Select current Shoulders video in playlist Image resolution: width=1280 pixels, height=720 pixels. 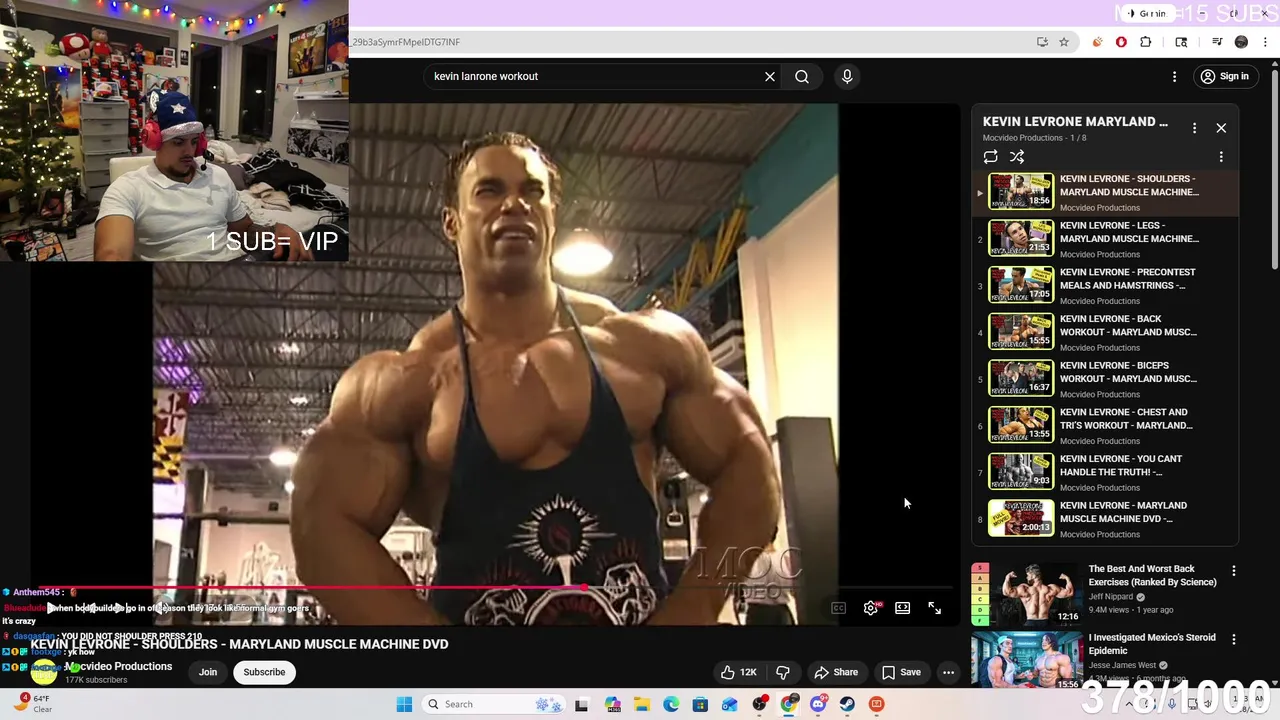tap(1106, 192)
